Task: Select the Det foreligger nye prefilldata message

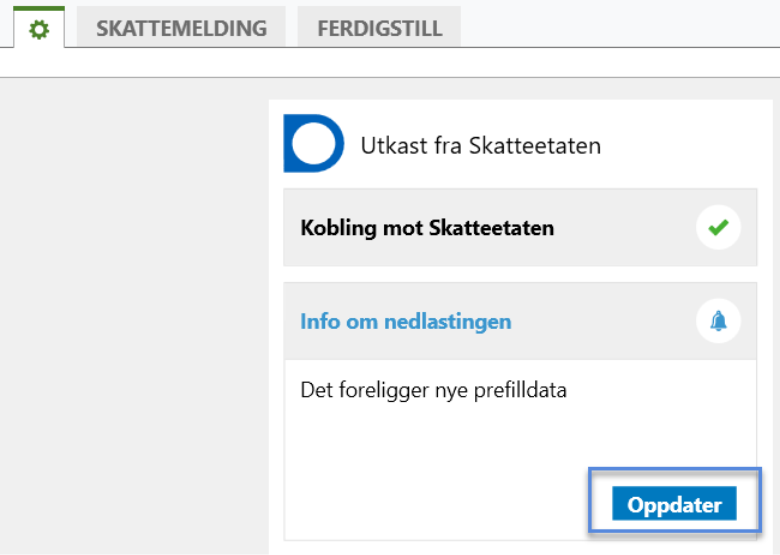Action: (x=433, y=390)
